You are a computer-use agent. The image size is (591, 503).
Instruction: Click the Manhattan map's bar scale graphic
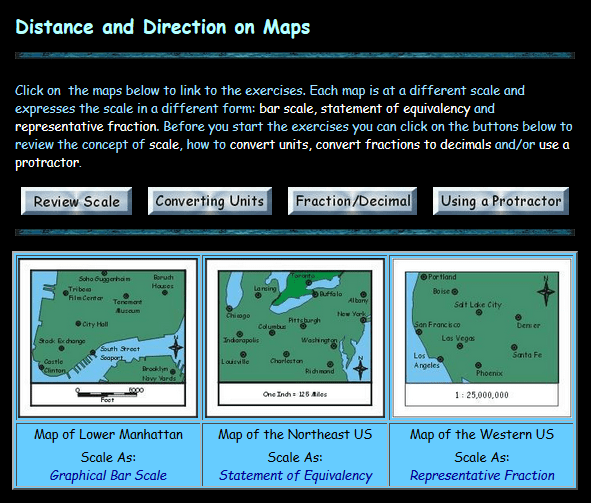pyautogui.click(x=108, y=394)
